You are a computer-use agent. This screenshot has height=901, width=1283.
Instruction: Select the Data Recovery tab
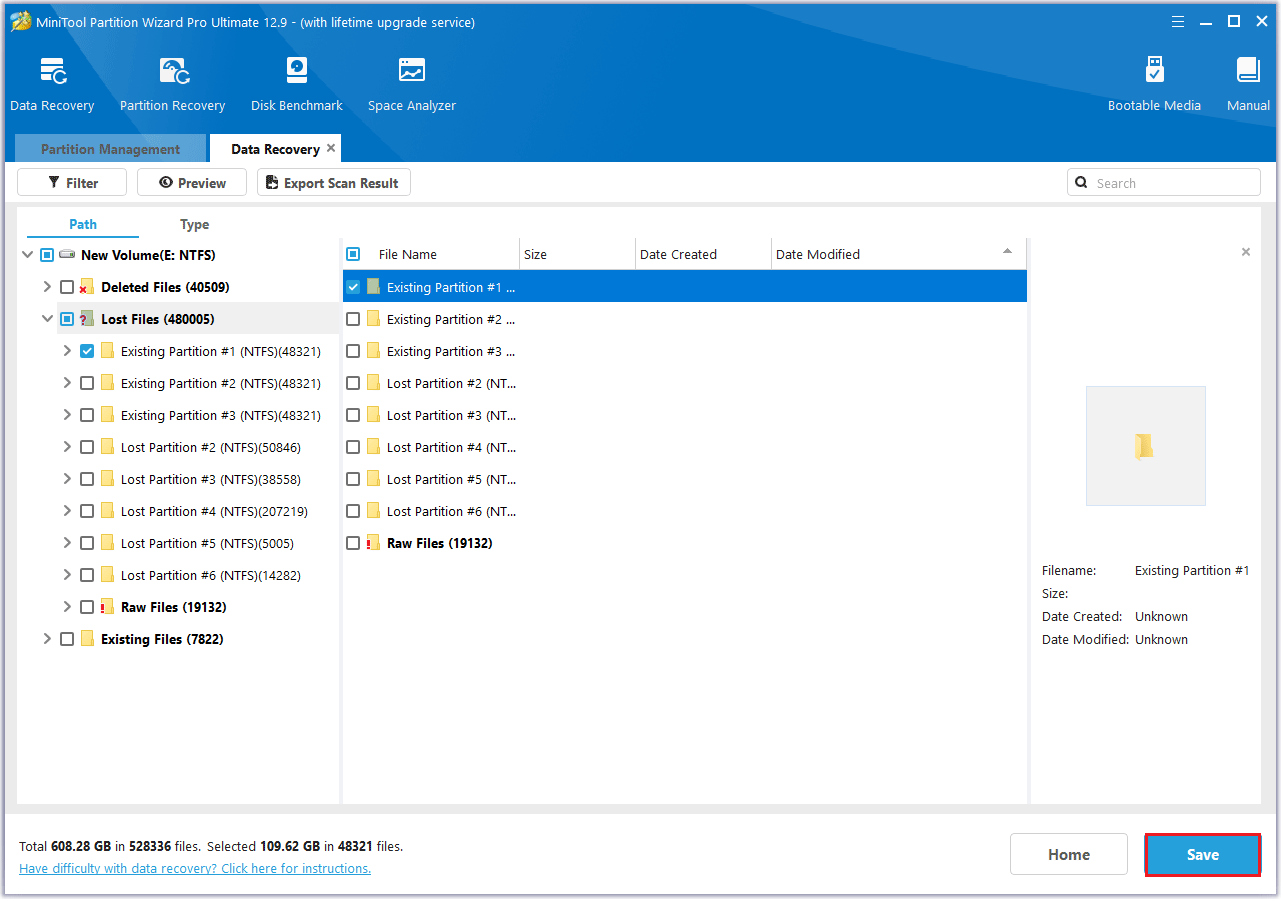click(275, 149)
